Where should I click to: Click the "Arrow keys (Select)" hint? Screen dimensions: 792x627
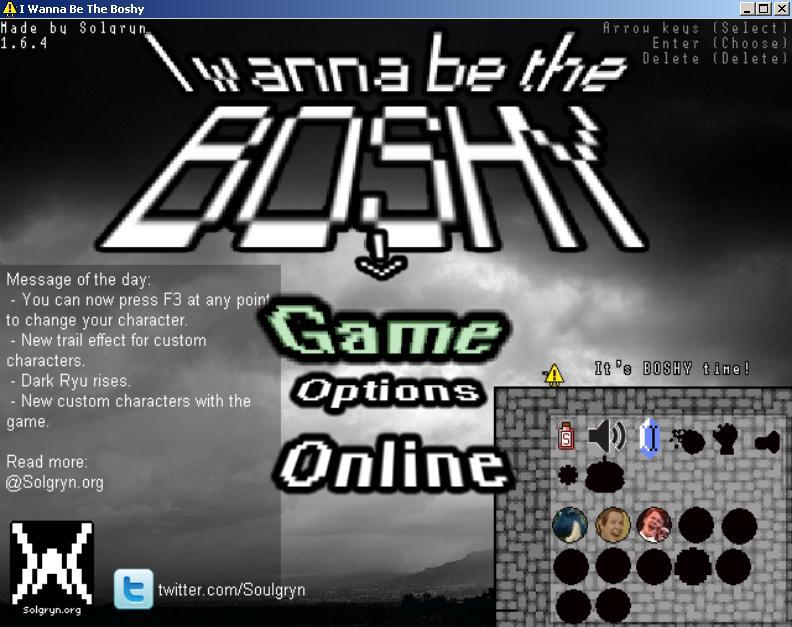pos(695,28)
